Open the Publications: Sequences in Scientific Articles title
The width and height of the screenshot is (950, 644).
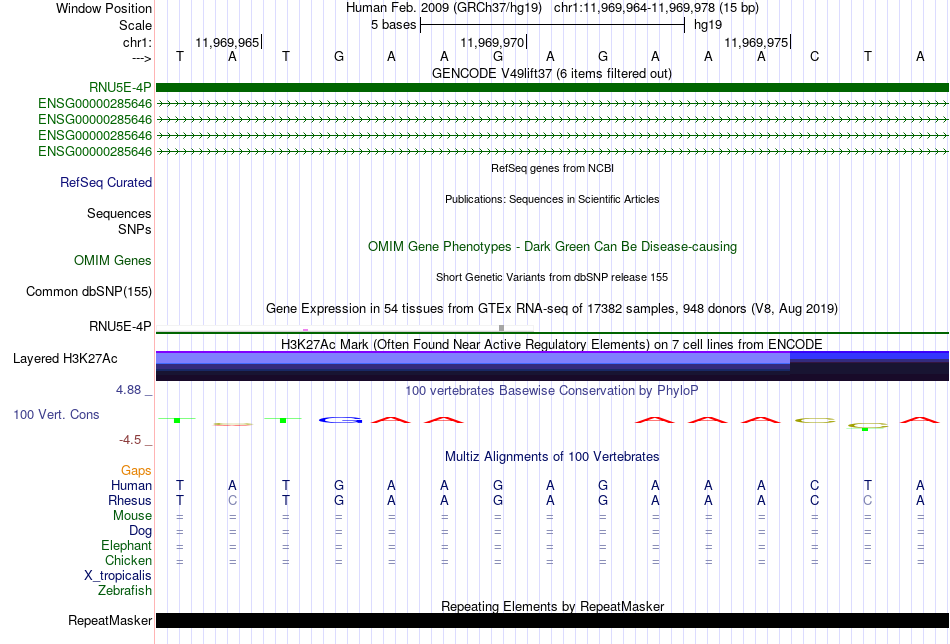[x=552, y=199]
